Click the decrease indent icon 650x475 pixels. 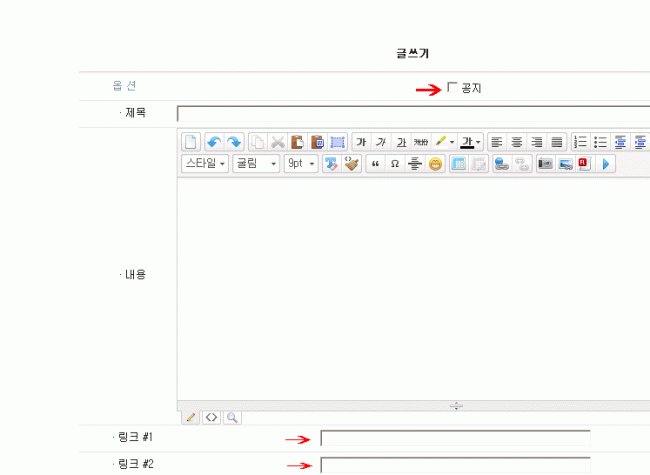620,142
